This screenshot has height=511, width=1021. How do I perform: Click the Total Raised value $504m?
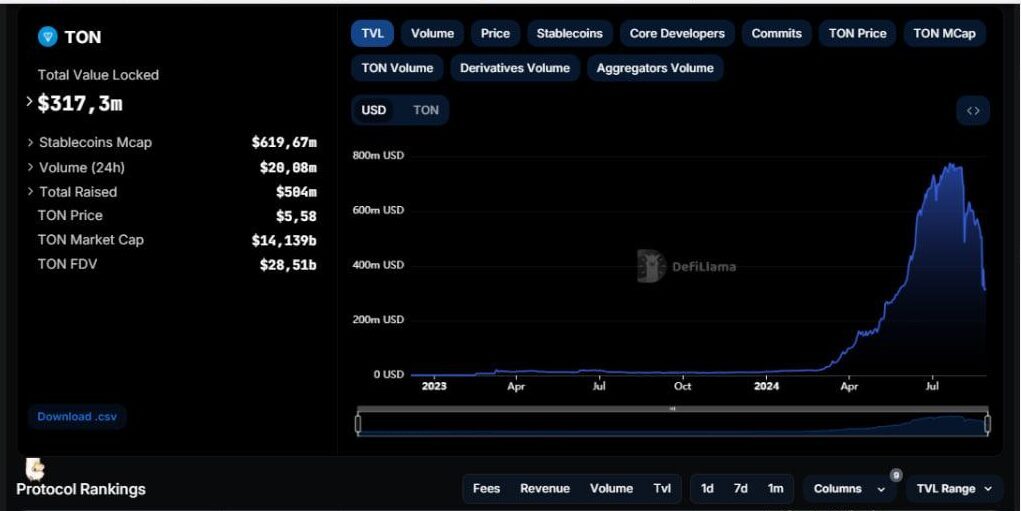pyautogui.click(x=296, y=191)
